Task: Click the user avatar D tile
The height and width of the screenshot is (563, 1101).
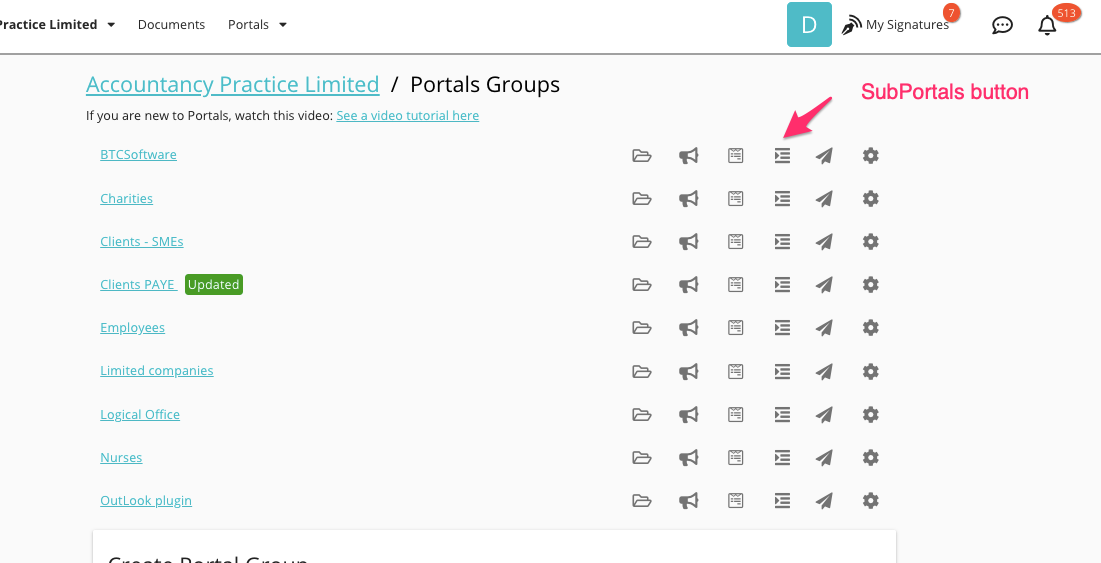Action: (x=809, y=25)
